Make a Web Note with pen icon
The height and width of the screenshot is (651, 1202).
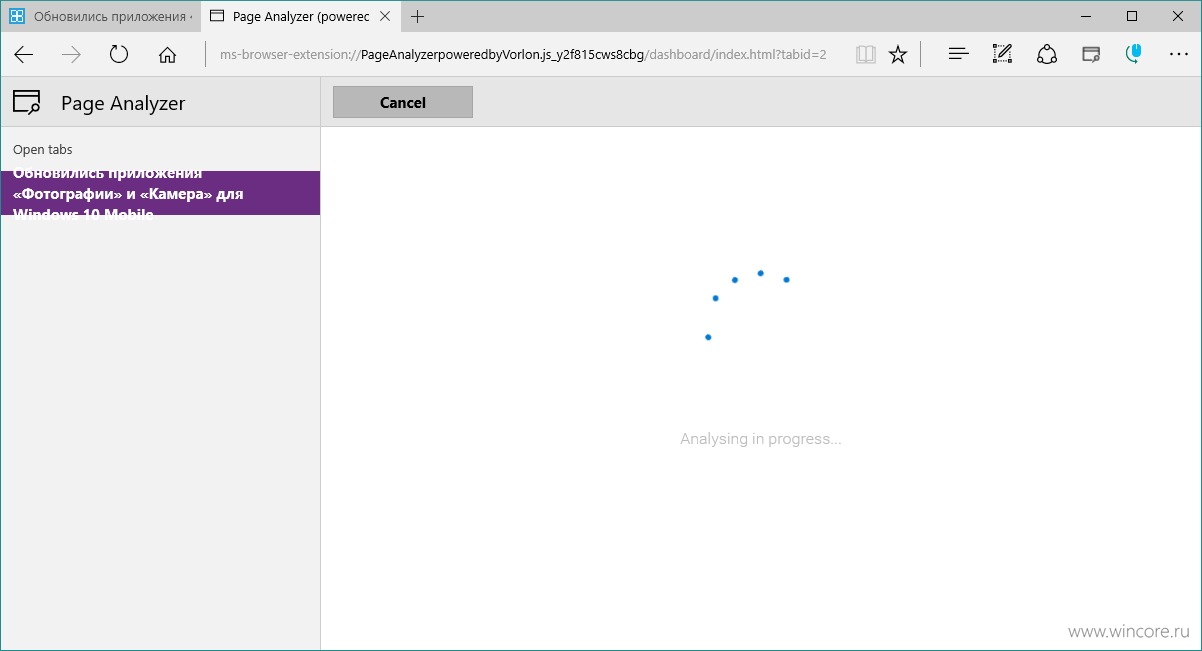(x=1002, y=55)
